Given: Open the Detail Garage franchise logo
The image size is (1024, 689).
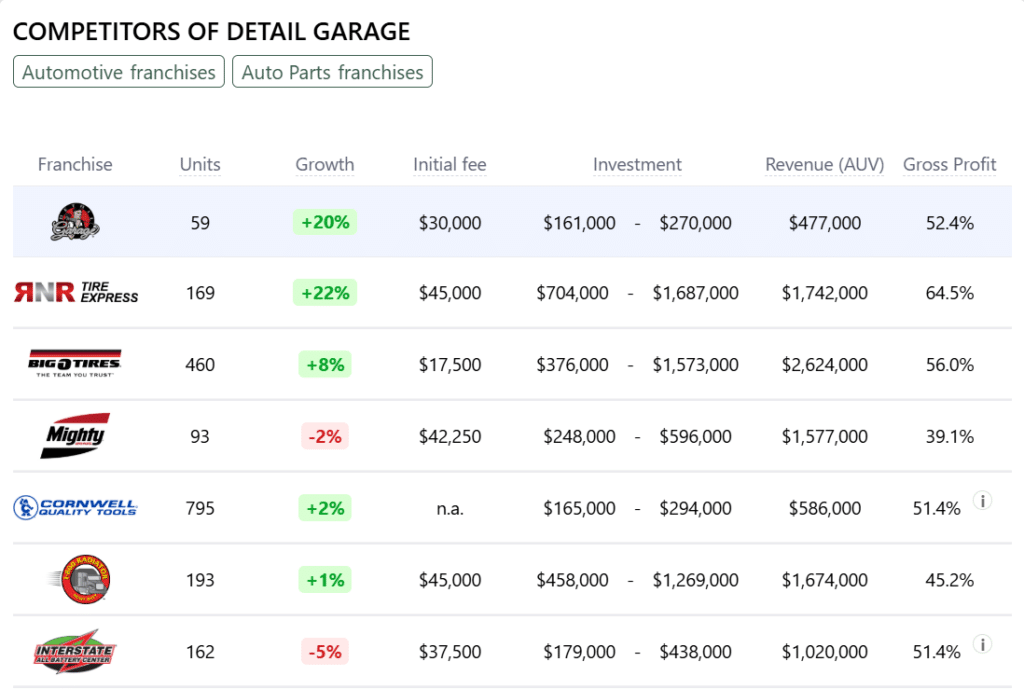Looking at the screenshot, I should [75, 222].
